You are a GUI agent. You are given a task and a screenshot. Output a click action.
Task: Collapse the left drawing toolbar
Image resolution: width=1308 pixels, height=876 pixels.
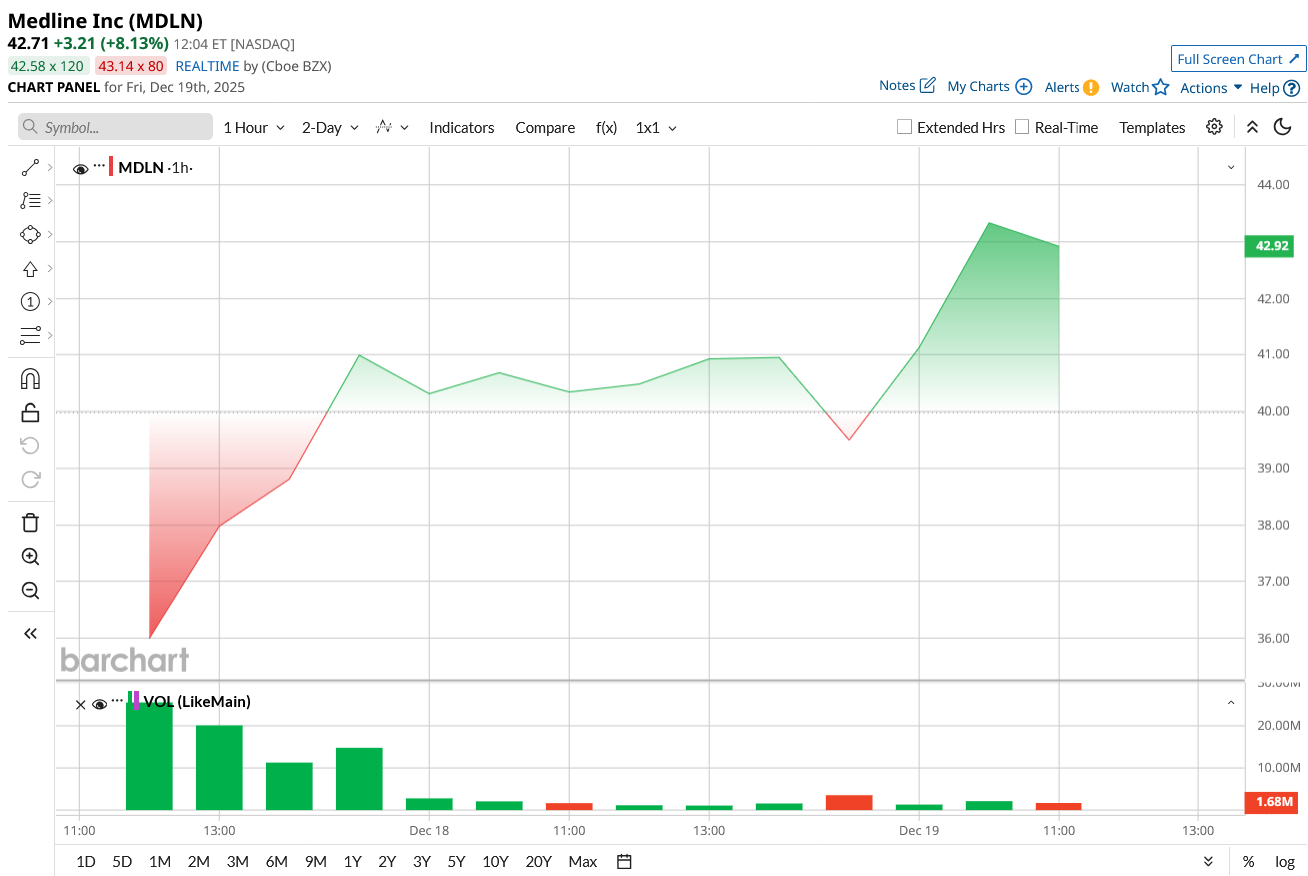(30, 633)
